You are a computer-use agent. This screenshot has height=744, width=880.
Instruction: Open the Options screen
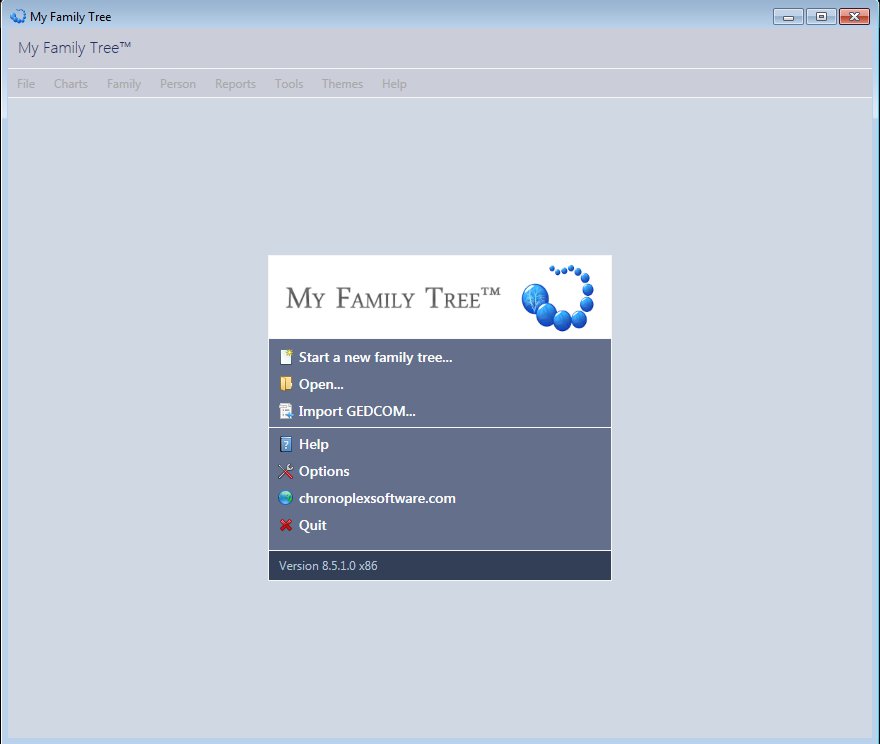coord(324,471)
